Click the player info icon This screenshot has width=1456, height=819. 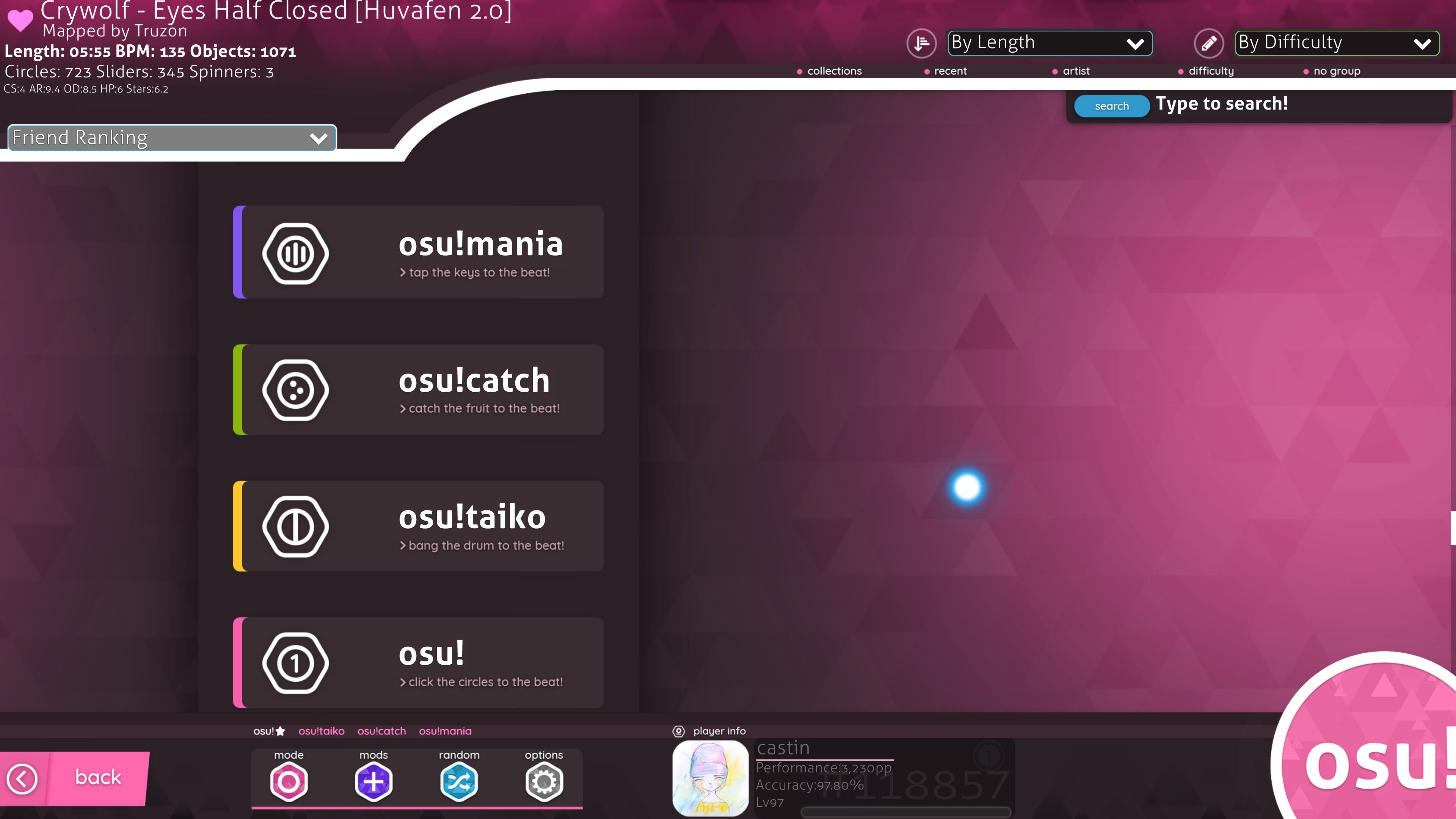(x=678, y=731)
